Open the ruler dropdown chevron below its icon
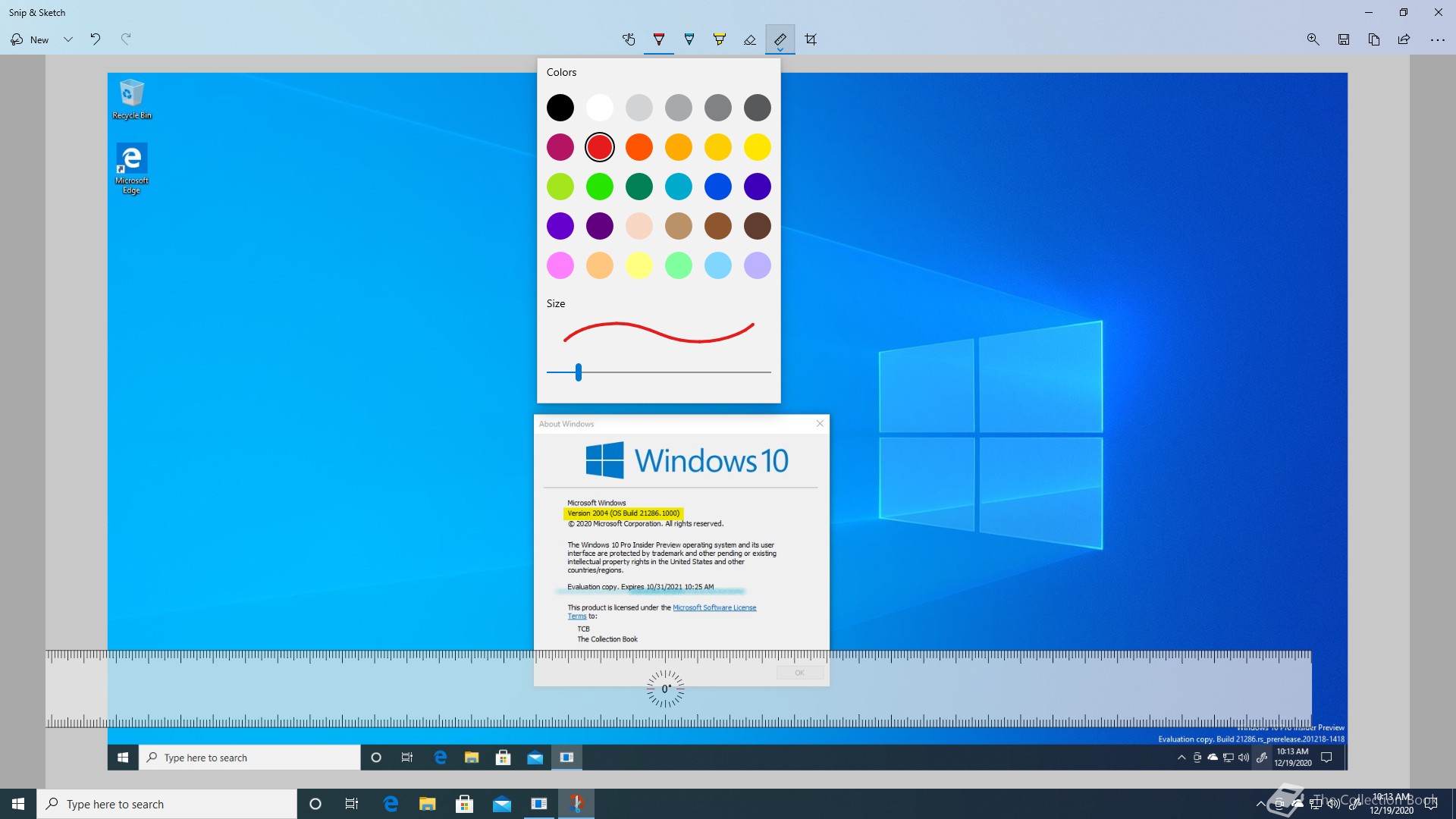This screenshot has width=1456, height=819. tap(780, 50)
